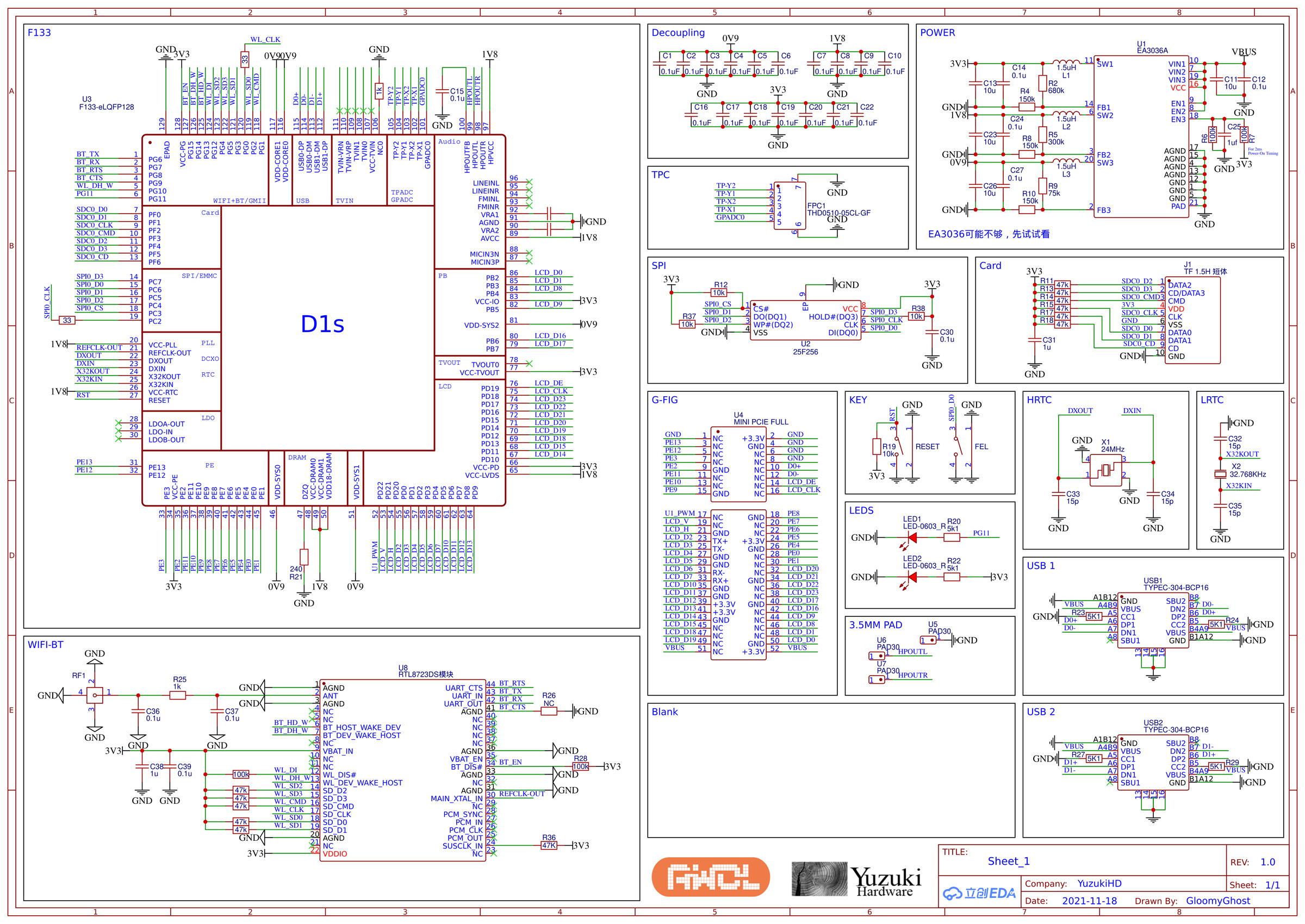
Task: Click the U3 F133-eLQFP128 part label
Action: 107,103
